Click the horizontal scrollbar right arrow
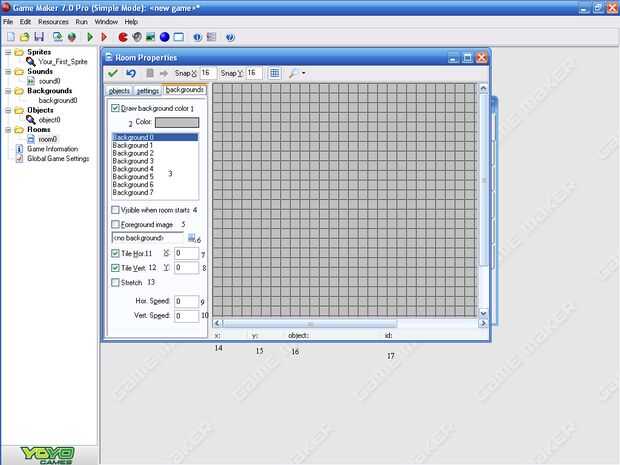The image size is (620, 465). [x=483, y=323]
